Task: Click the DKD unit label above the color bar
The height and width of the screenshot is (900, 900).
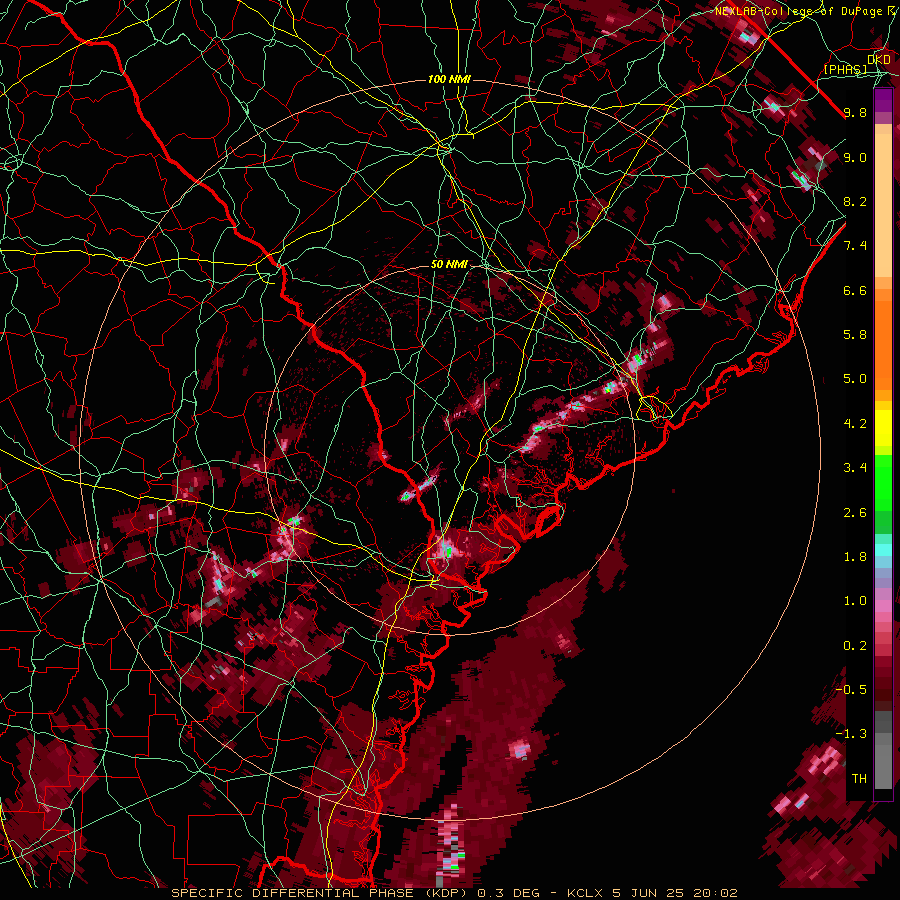Action: (879, 60)
